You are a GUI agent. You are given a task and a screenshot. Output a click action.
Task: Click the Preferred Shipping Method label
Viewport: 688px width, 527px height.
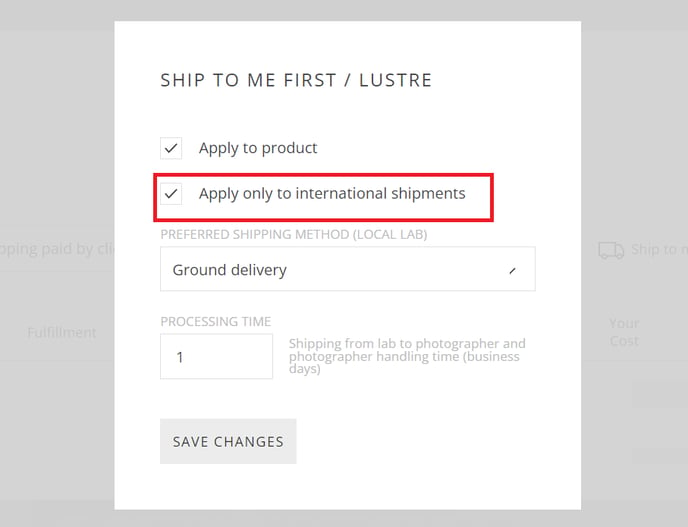pyautogui.click(x=294, y=234)
